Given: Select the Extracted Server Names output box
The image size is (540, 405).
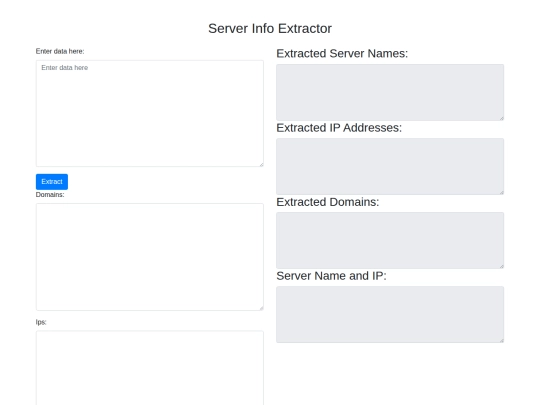Looking at the screenshot, I should point(390,92).
